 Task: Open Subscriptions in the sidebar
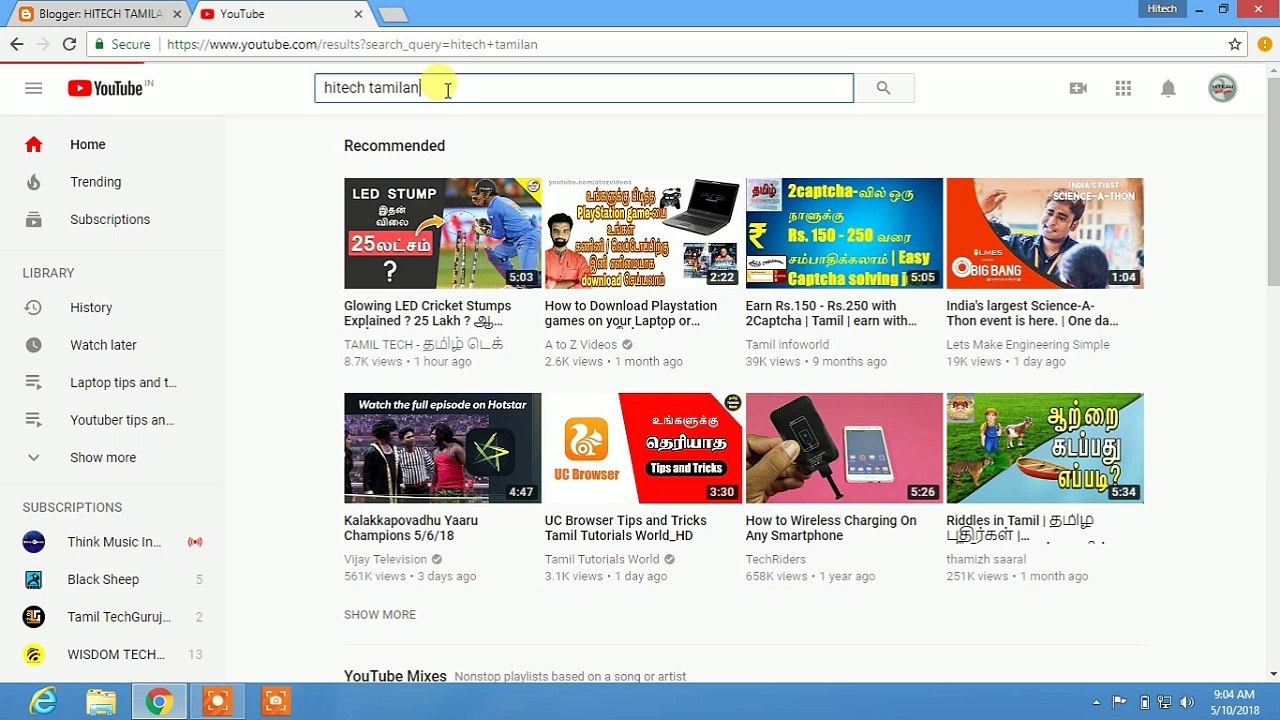click(112, 219)
